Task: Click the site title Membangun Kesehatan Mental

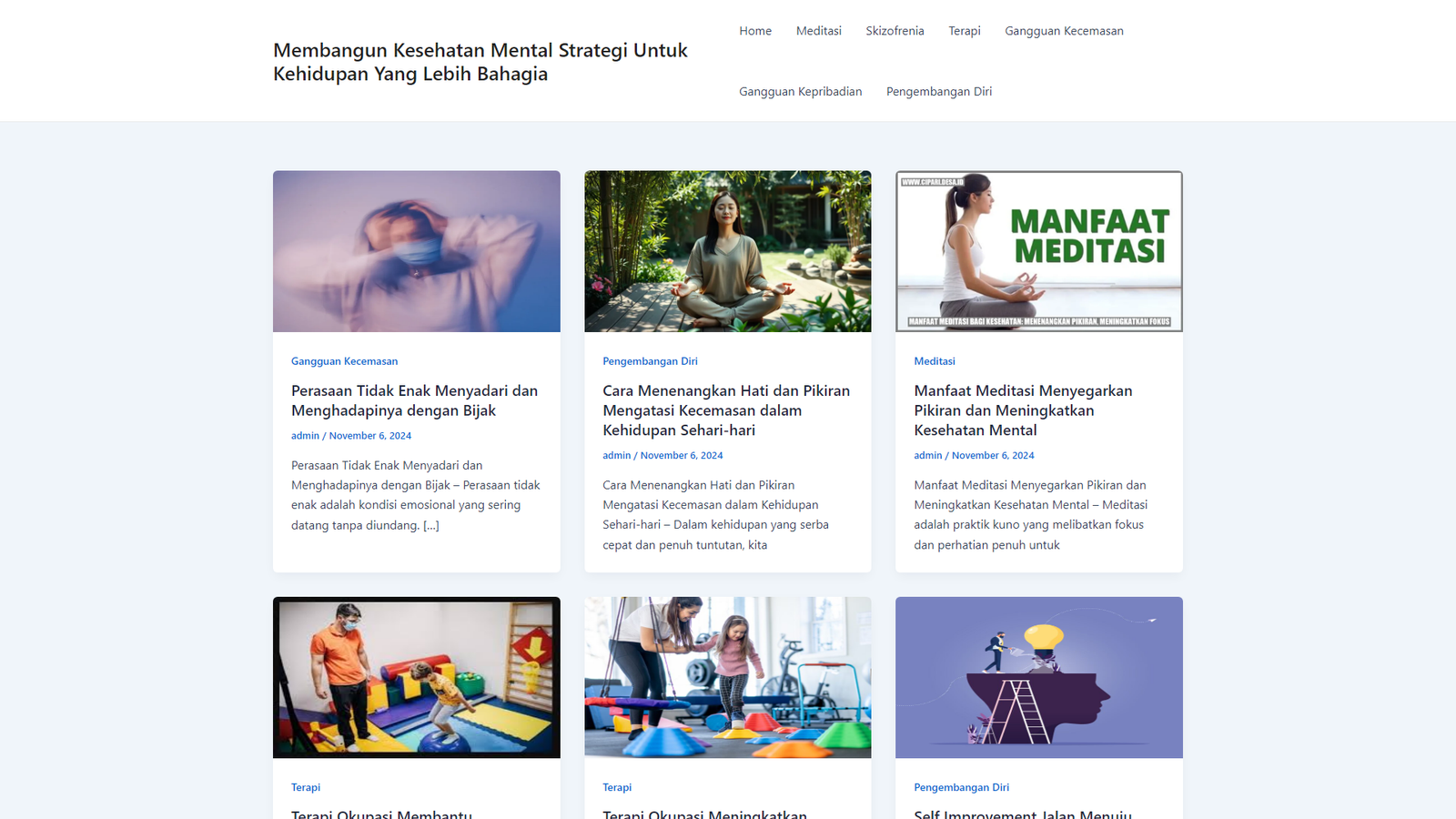Action: click(480, 62)
